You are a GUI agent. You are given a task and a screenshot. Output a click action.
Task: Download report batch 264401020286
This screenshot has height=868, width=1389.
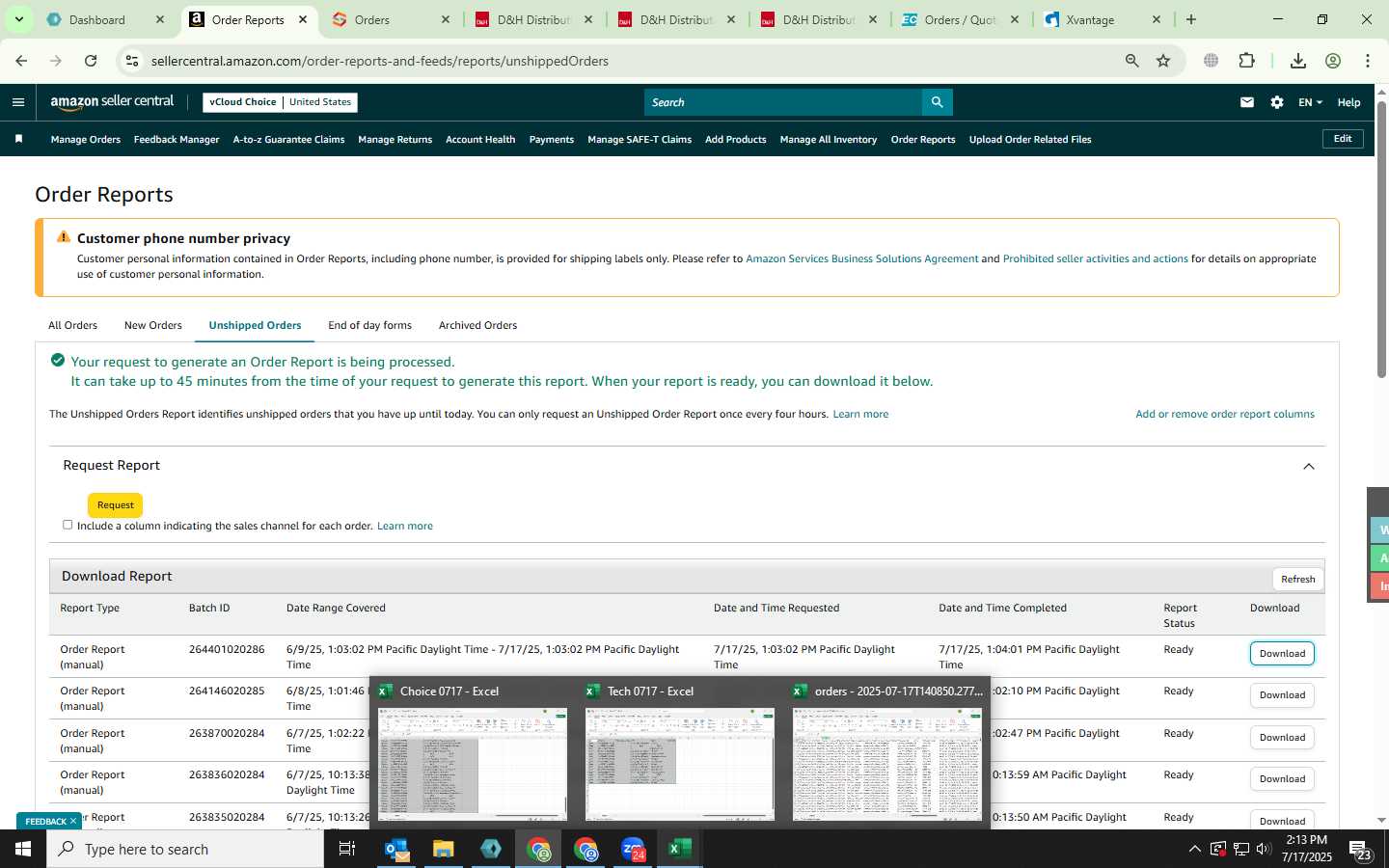(1282, 653)
